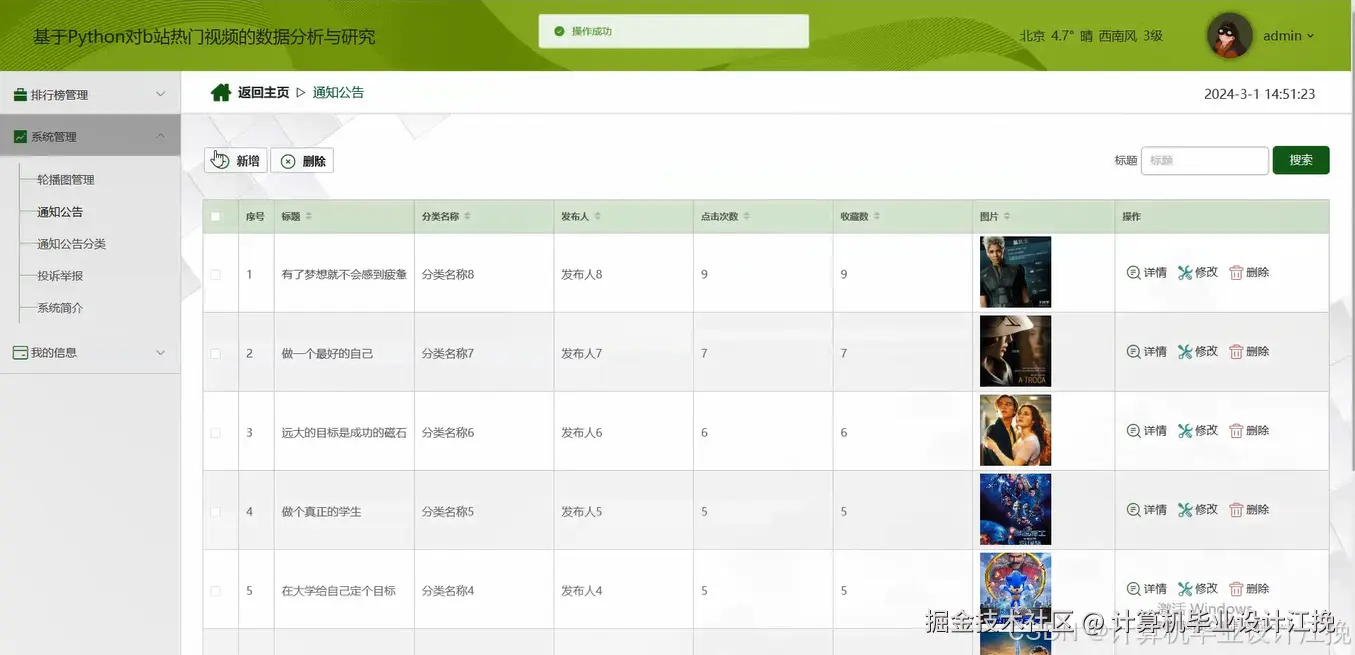The width and height of the screenshot is (1355, 655).
Task: Open the Sonic thumbnail in row 5
Action: pos(1015,588)
